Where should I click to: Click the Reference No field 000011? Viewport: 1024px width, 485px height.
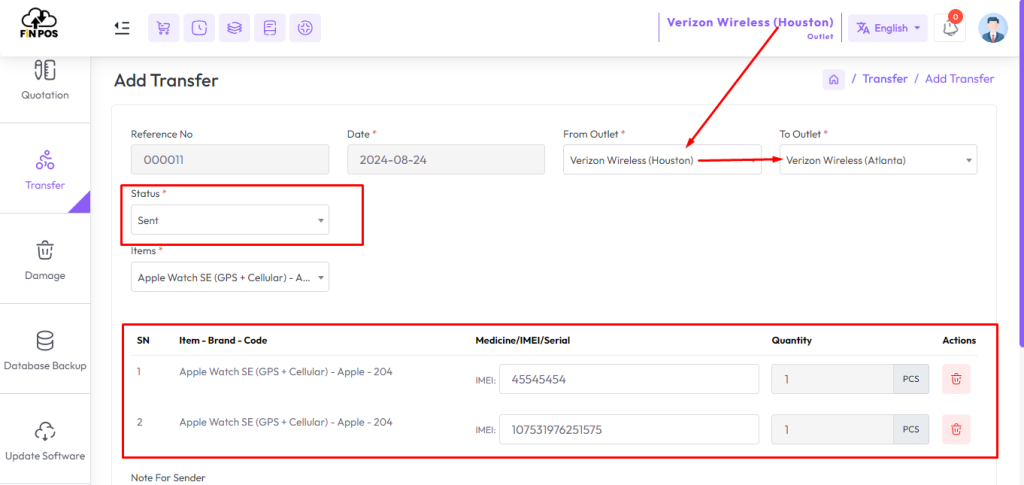click(x=230, y=160)
